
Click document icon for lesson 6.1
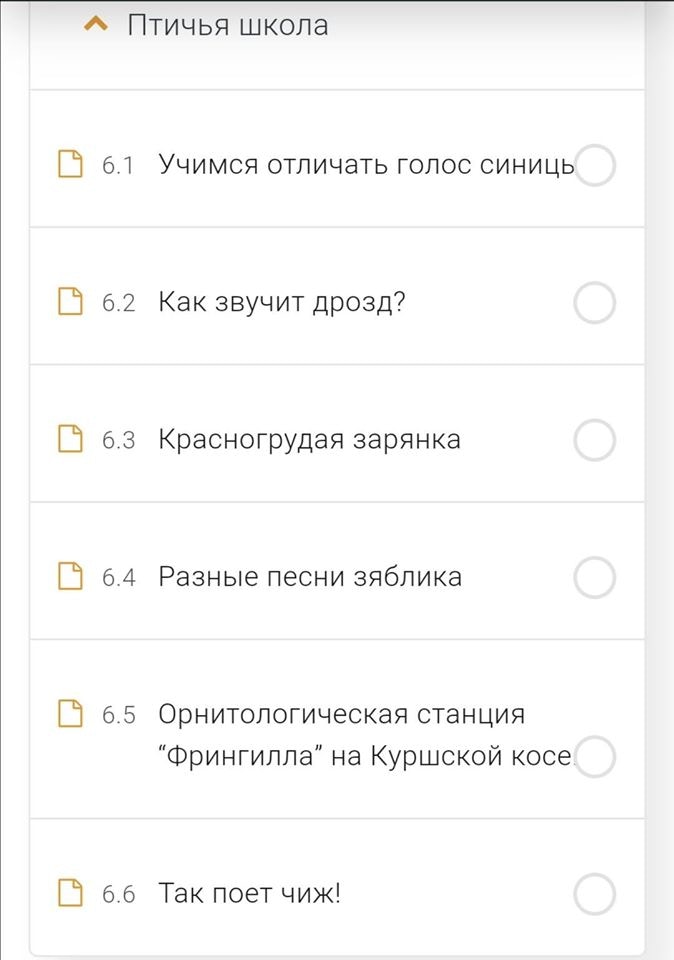pyautogui.click(x=70, y=164)
